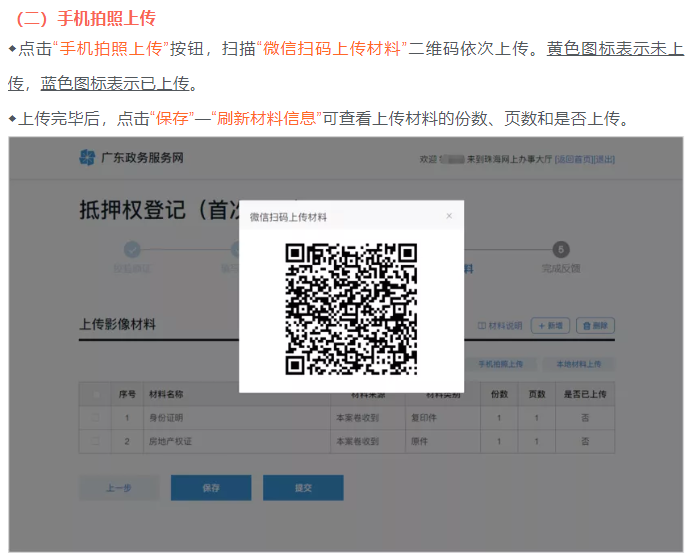The width and height of the screenshot is (694, 560).
Task: Click the 退出 link in header
Action: coord(605,159)
